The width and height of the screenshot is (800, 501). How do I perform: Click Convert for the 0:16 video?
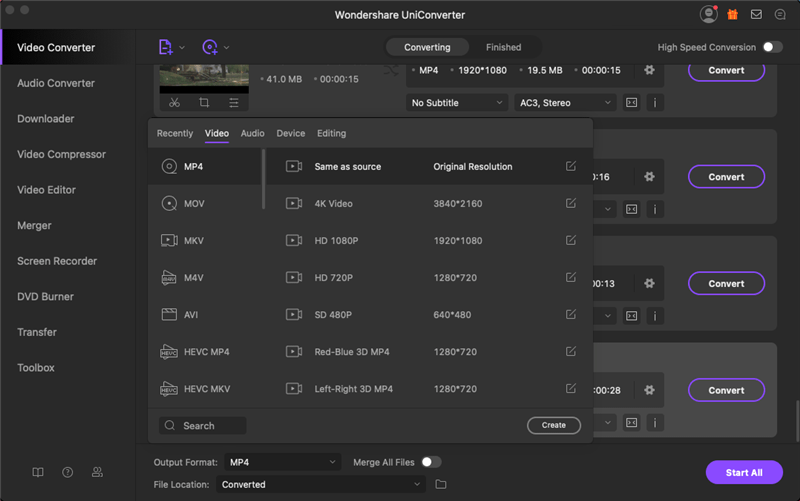click(x=726, y=177)
